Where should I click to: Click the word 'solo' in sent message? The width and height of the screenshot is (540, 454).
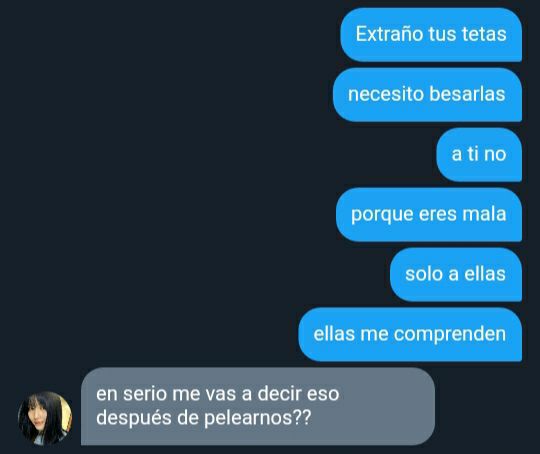pos(424,274)
